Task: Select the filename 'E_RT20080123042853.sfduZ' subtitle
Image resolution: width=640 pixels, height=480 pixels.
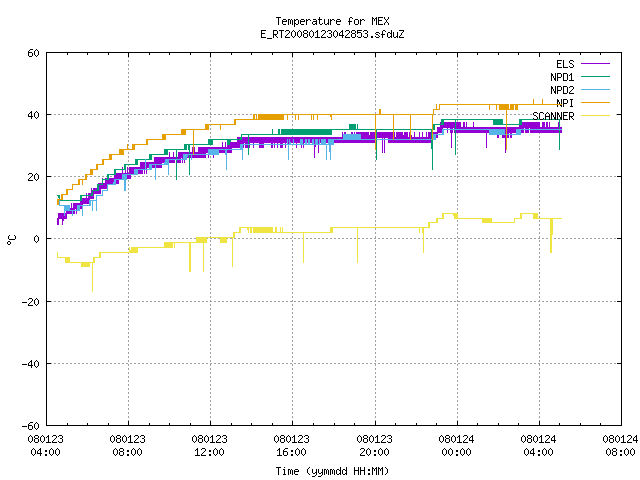Action: pyautogui.click(x=332, y=34)
